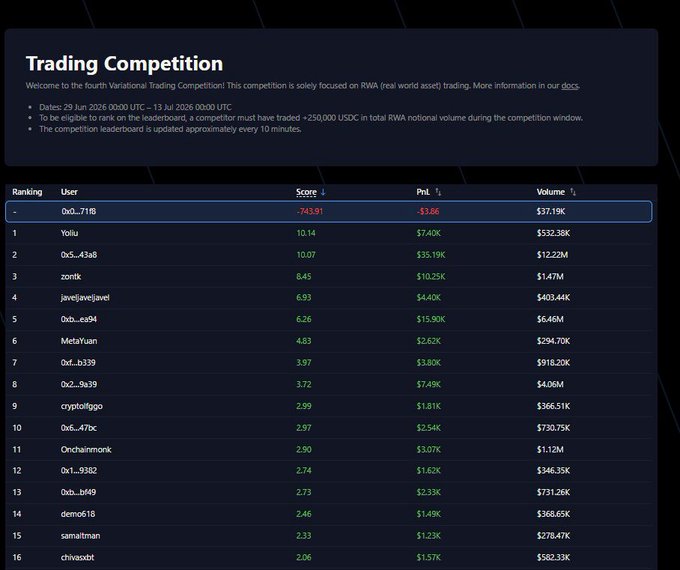This screenshot has width=680, height=570.
Task: Select user 0xb...bf49
Action: pyautogui.click(x=78, y=492)
